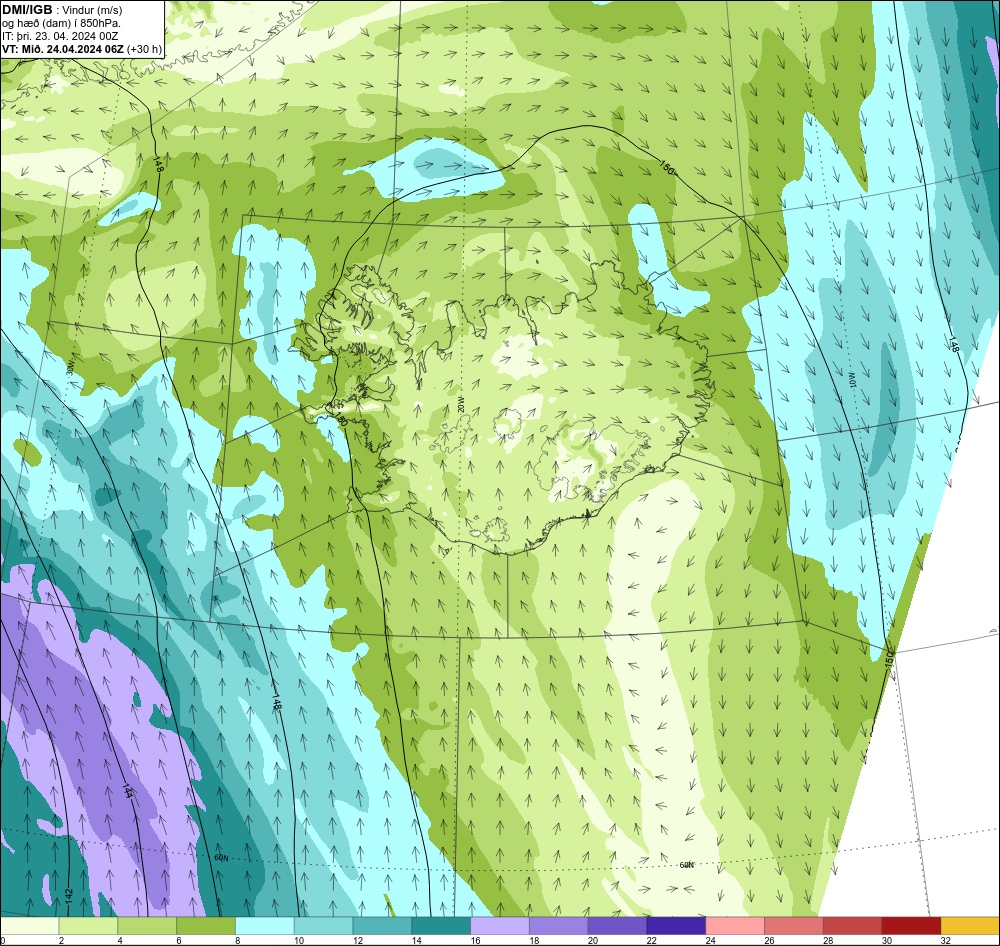Click legend tick value '32'

point(946,940)
